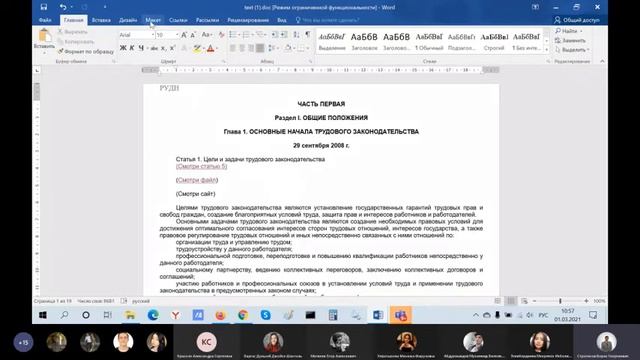Open the Skype icon on the taskbar
640x360 pixels.
(x=266, y=315)
